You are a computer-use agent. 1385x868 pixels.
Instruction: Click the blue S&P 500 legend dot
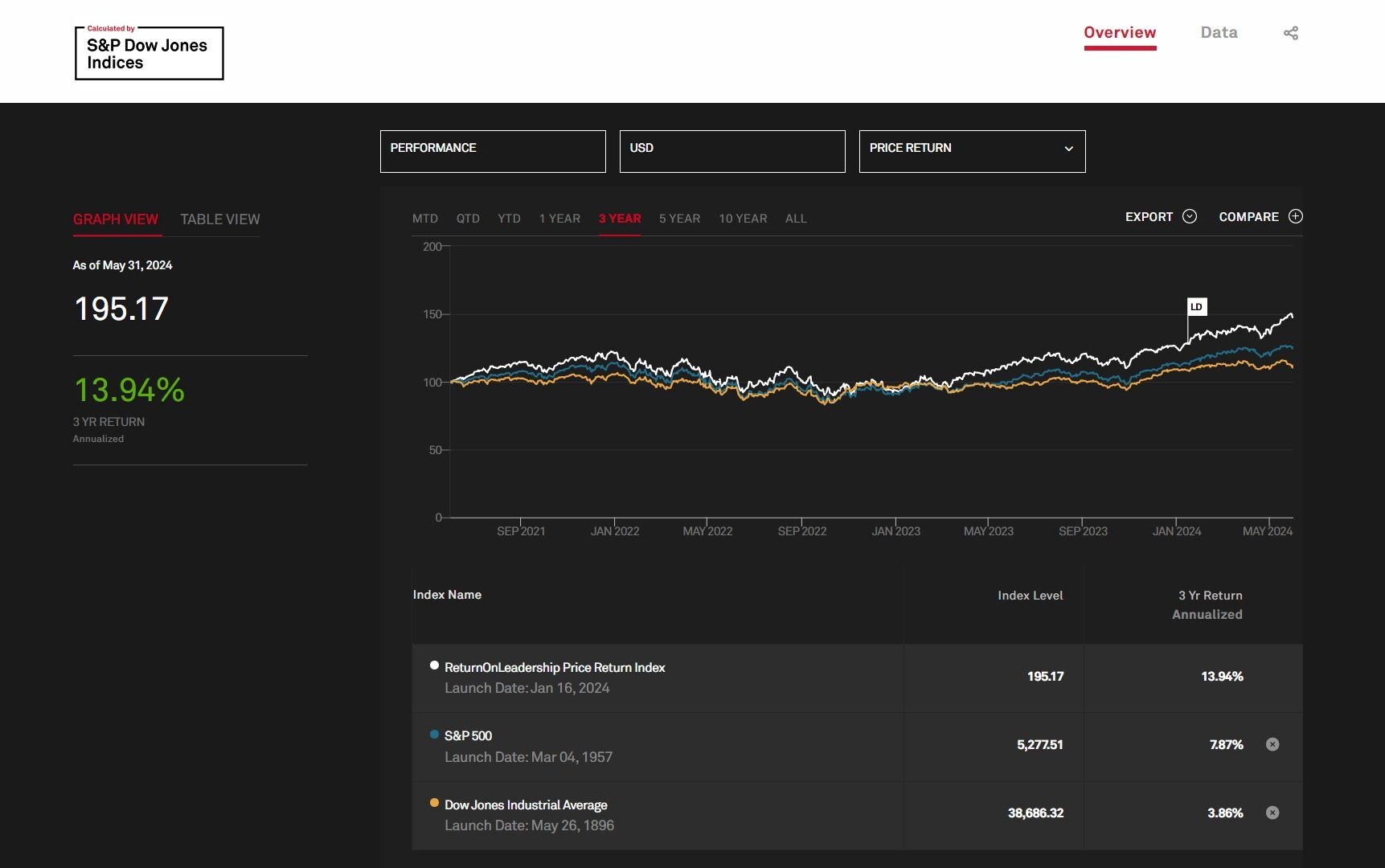434,735
